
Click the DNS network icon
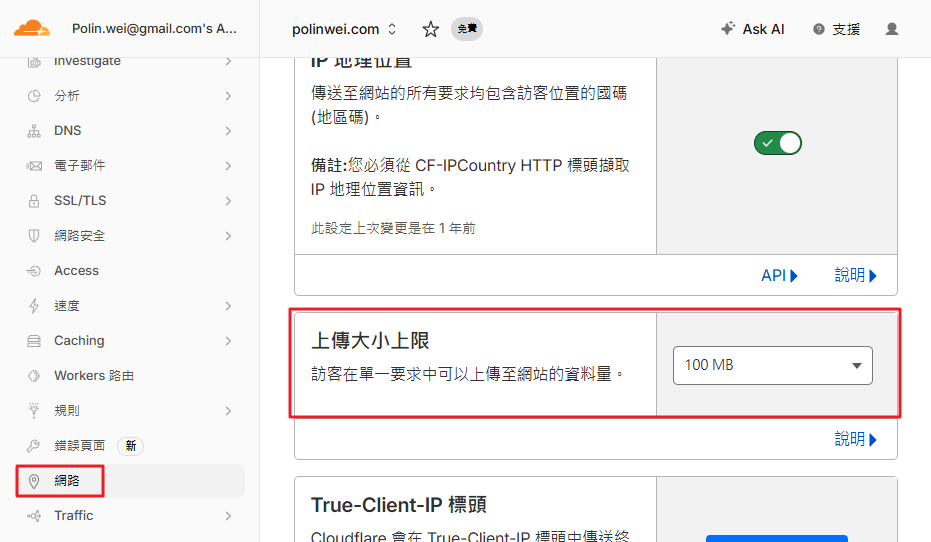34,131
